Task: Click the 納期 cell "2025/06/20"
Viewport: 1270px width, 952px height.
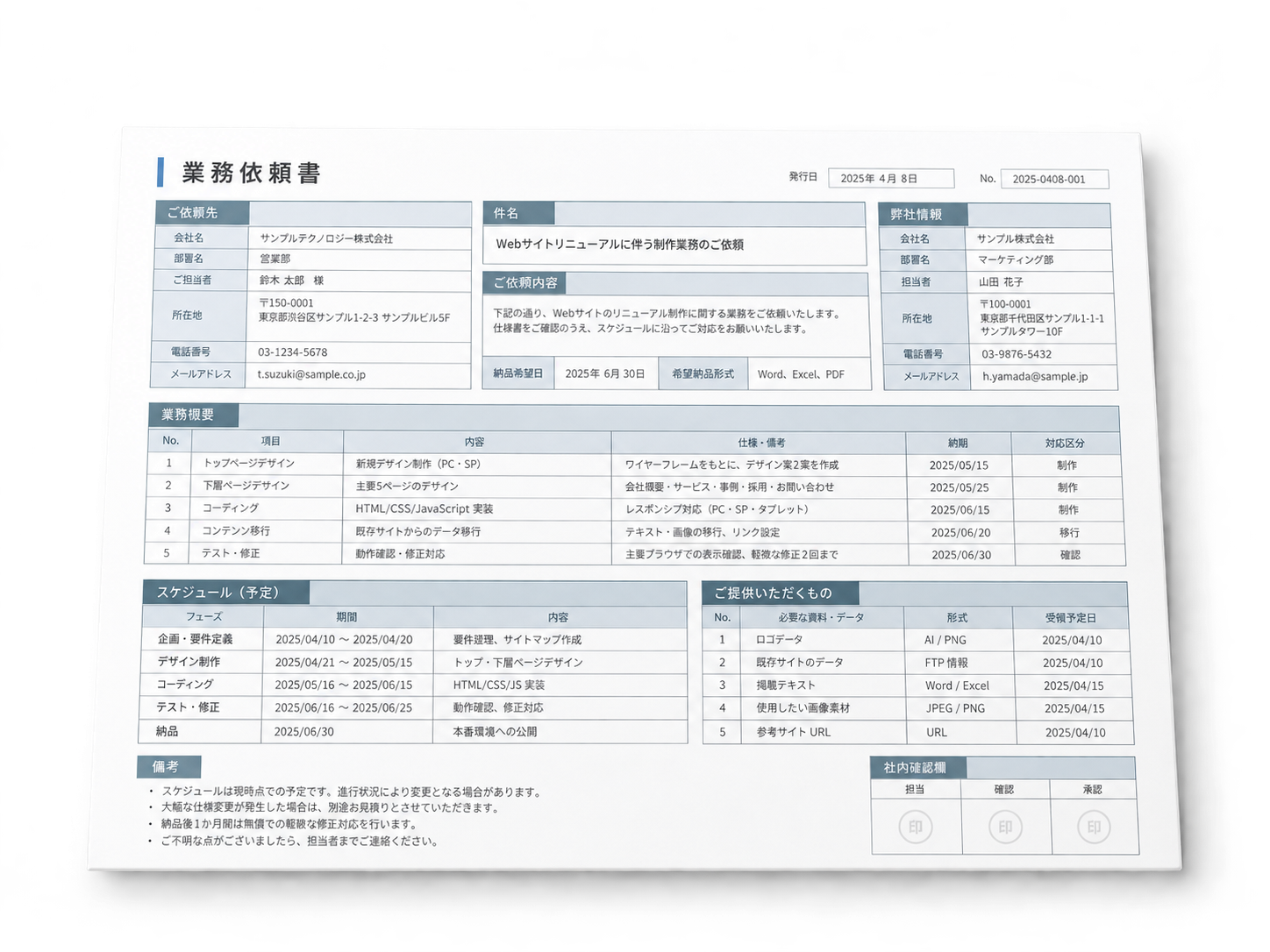Action: (x=960, y=533)
